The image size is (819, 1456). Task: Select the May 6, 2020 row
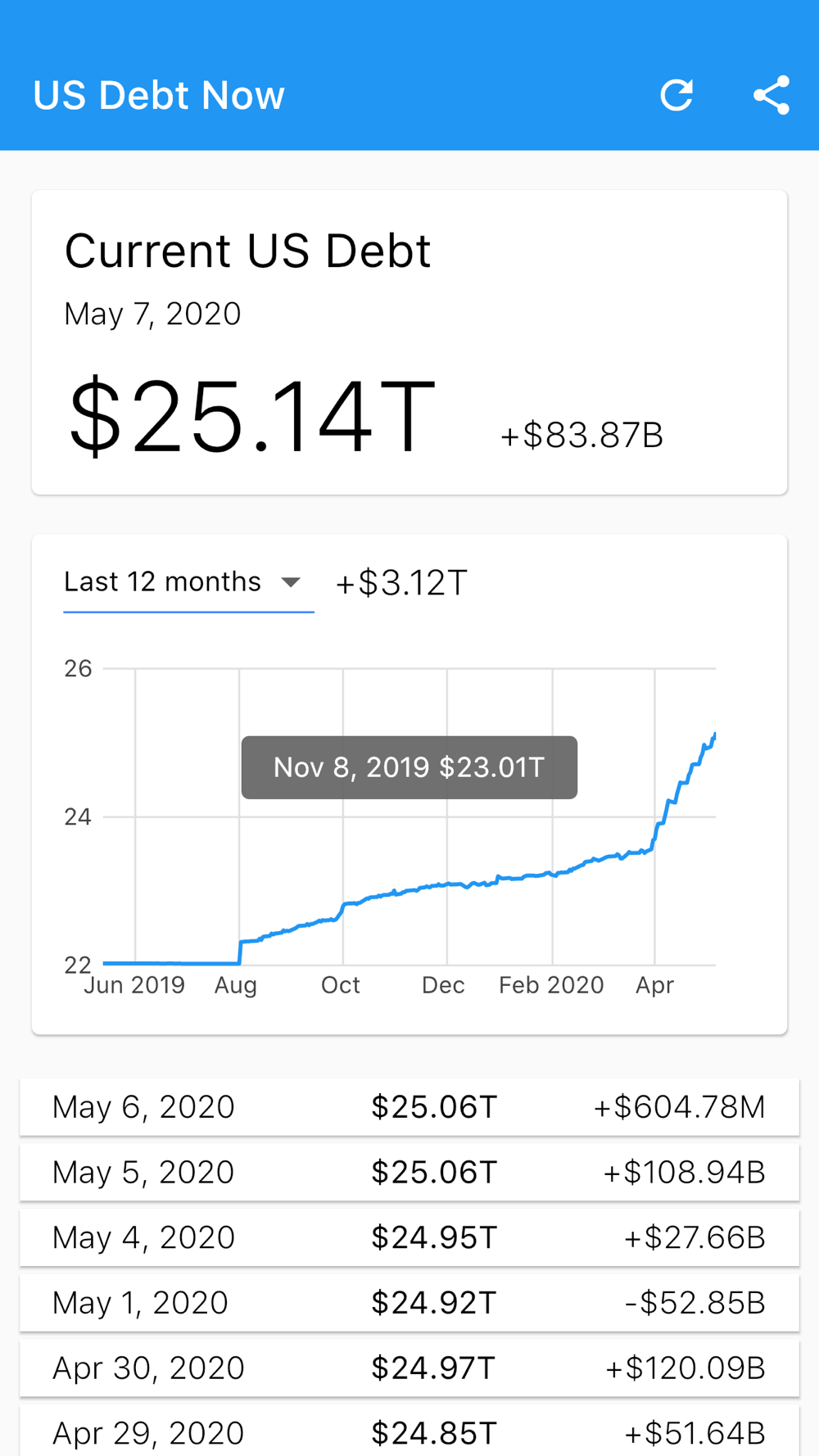point(409,1107)
